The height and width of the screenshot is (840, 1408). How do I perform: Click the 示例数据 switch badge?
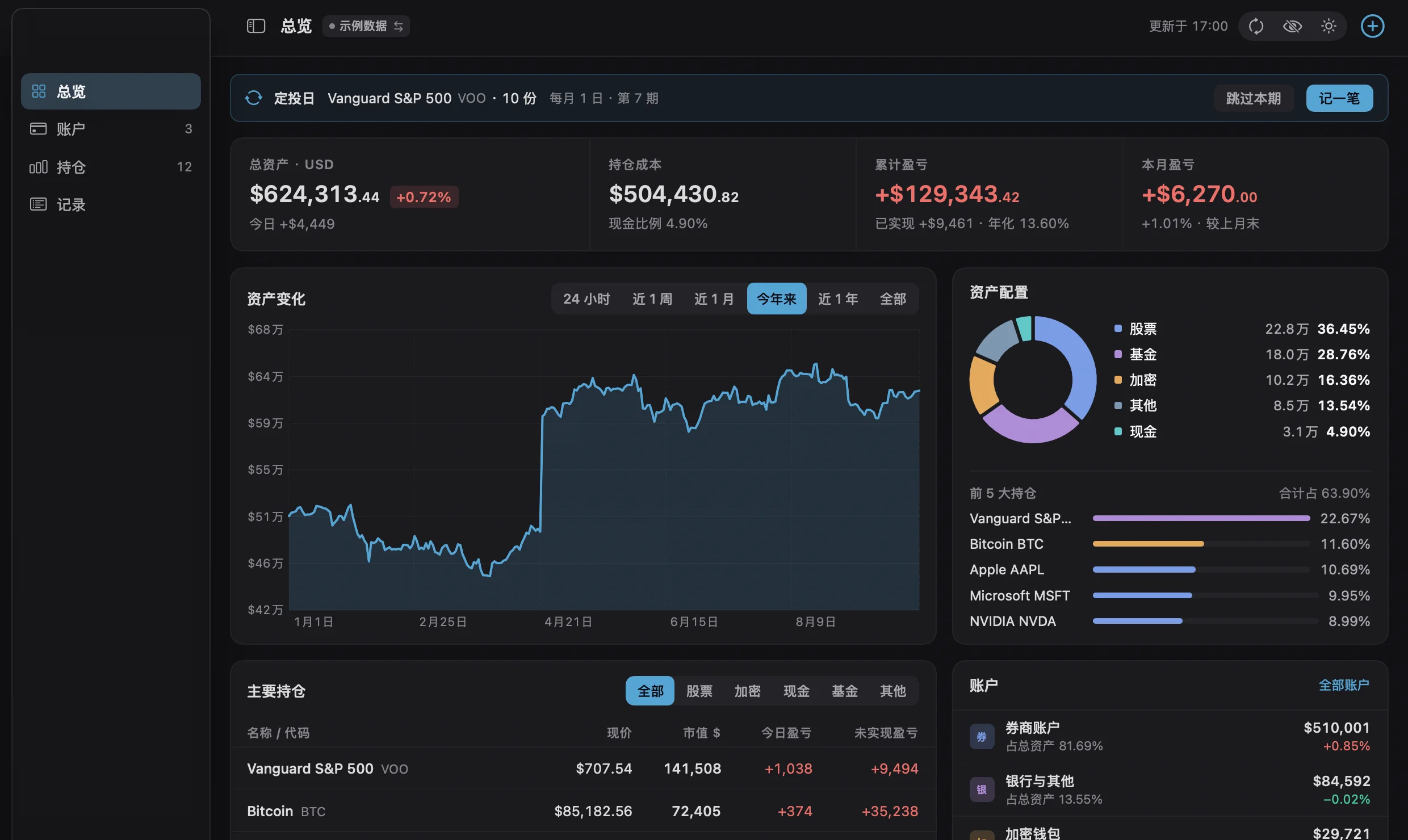366,26
